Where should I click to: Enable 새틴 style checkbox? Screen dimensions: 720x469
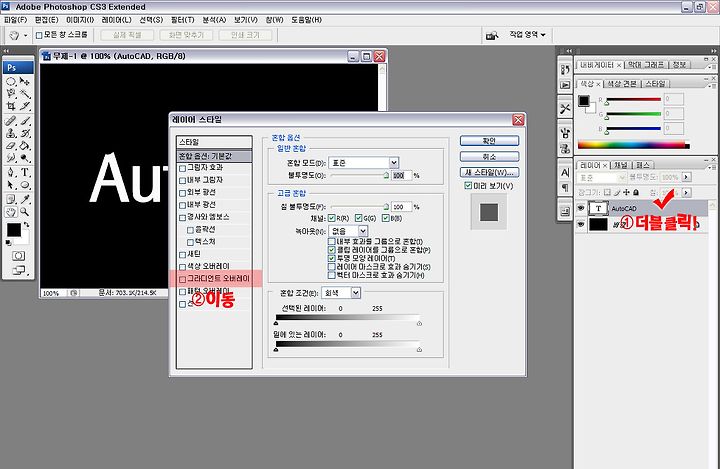coord(182,254)
